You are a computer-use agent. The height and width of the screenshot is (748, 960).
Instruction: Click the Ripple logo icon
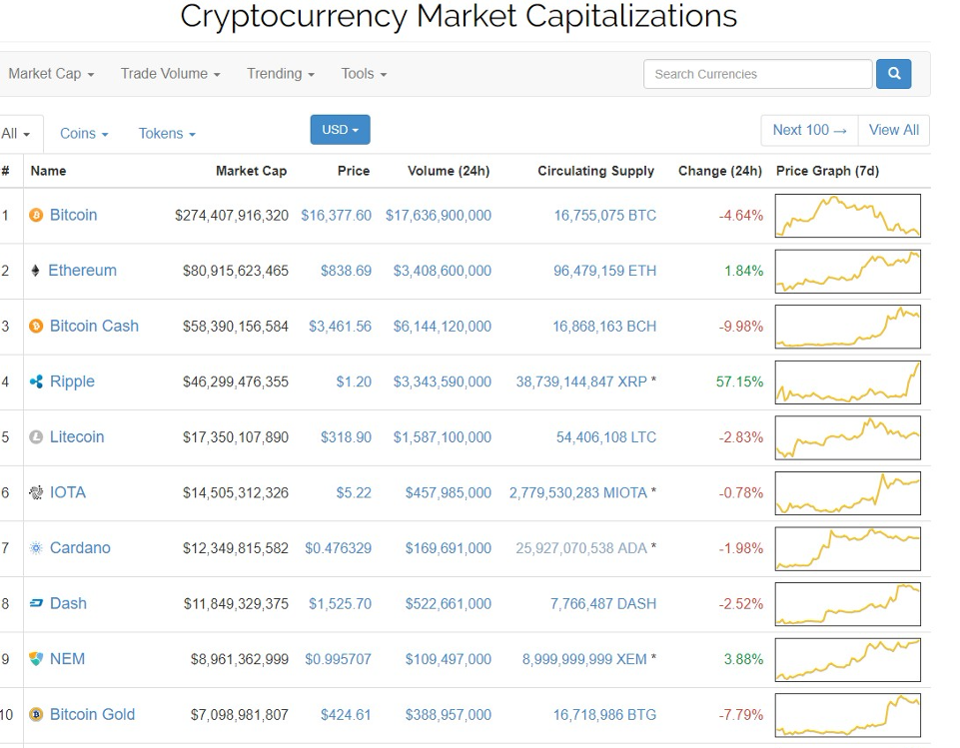pyautogui.click(x=37, y=382)
